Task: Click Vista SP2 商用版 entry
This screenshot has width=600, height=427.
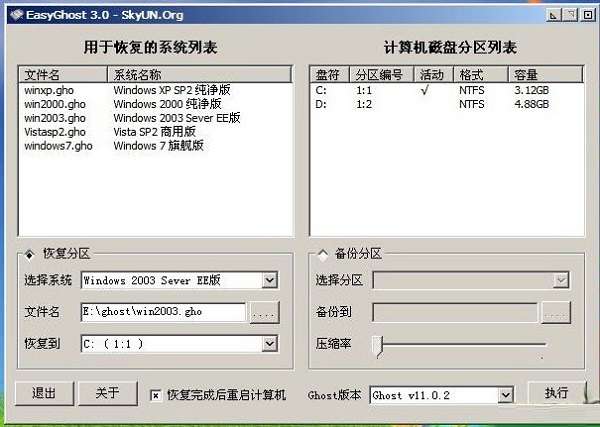Action: click(x=155, y=132)
